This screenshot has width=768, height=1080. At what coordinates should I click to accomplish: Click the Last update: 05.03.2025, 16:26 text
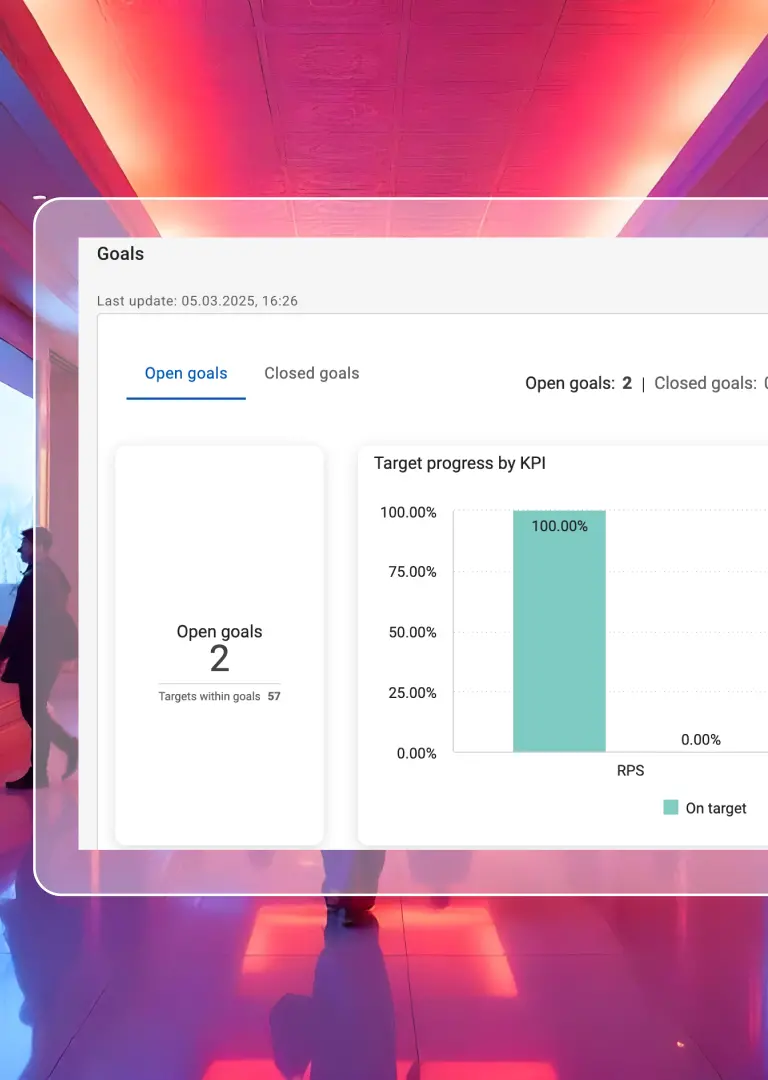(197, 301)
